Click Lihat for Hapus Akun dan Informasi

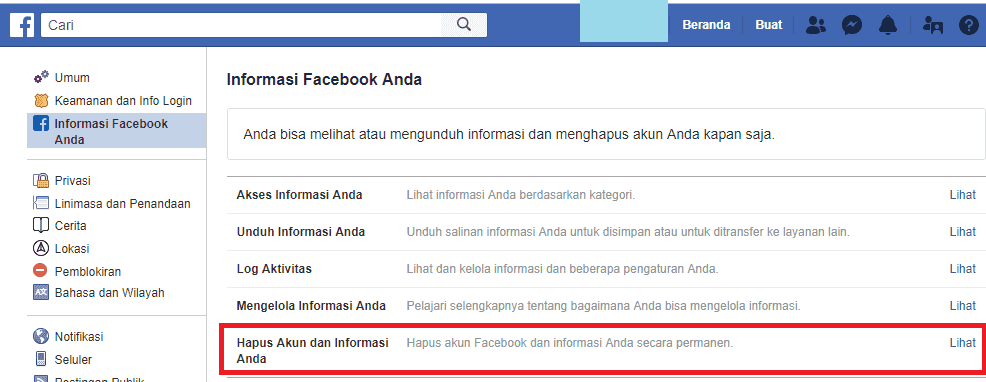pos(962,343)
